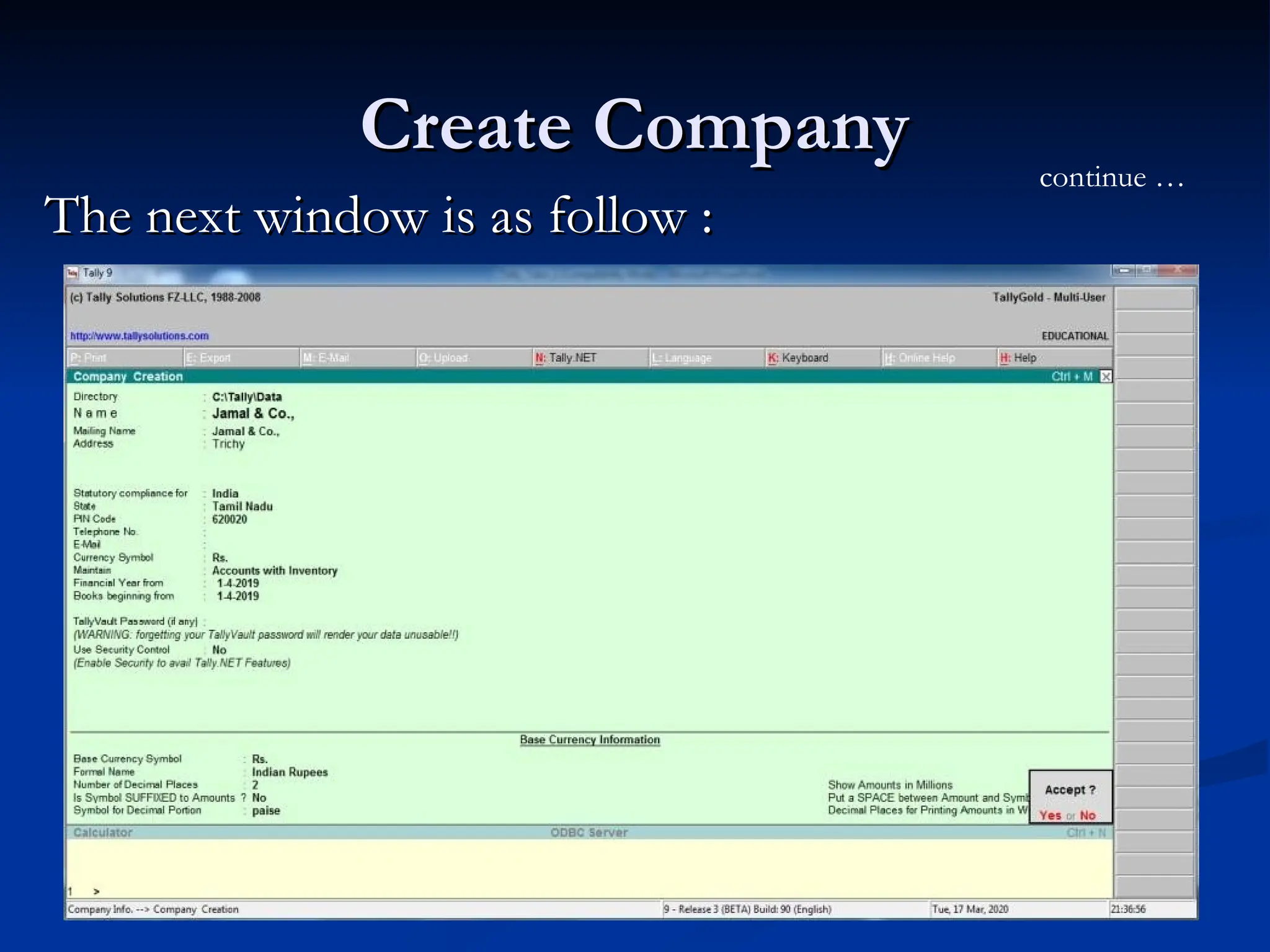Select Maintain value Accounts with Inventory
Image resolution: width=1270 pixels, height=952 pixels.
[x=275, y=570]
